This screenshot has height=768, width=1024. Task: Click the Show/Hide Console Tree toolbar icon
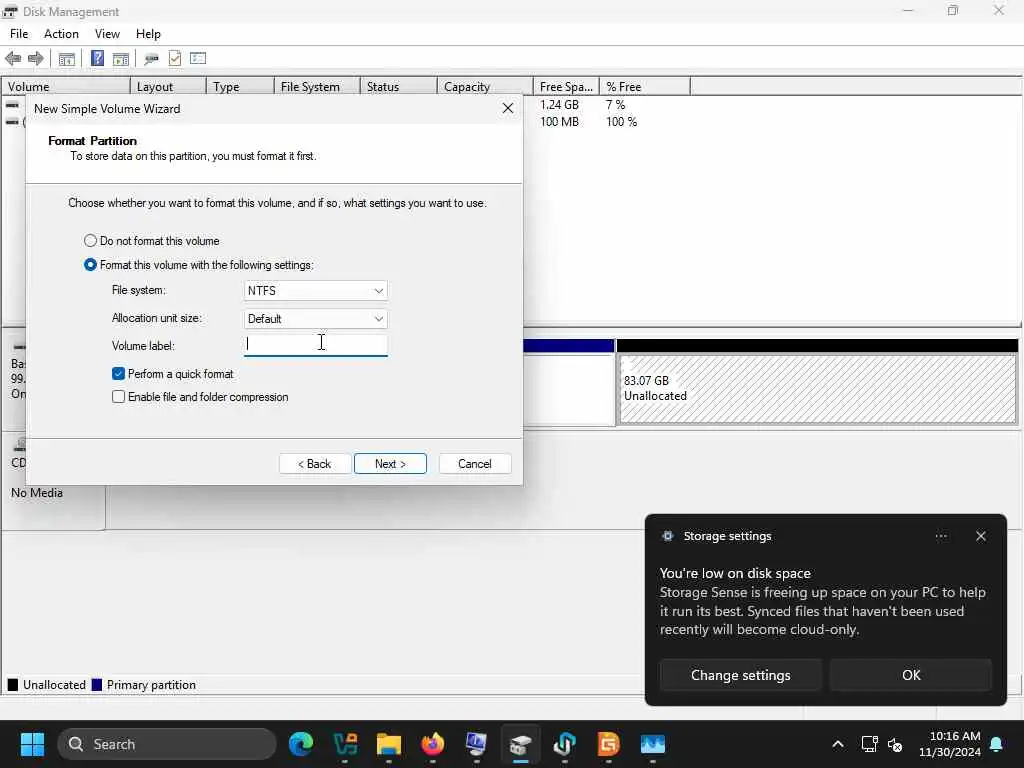67,59
